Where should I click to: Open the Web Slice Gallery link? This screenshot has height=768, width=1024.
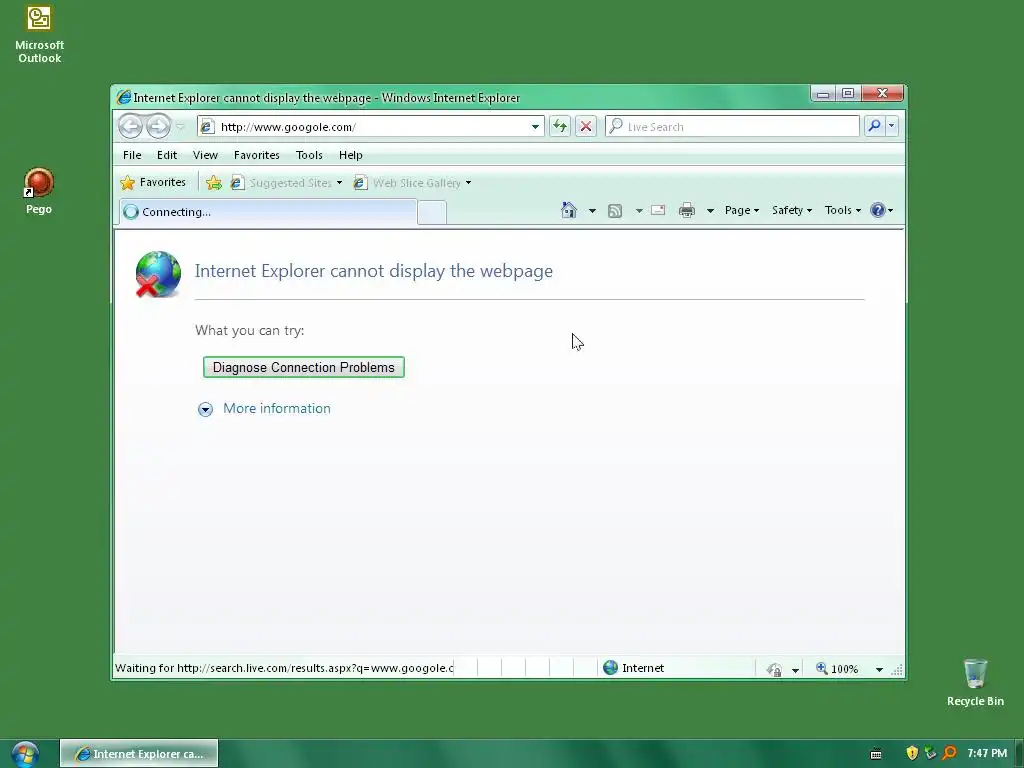pyautogui.click(x=412, y=183)
